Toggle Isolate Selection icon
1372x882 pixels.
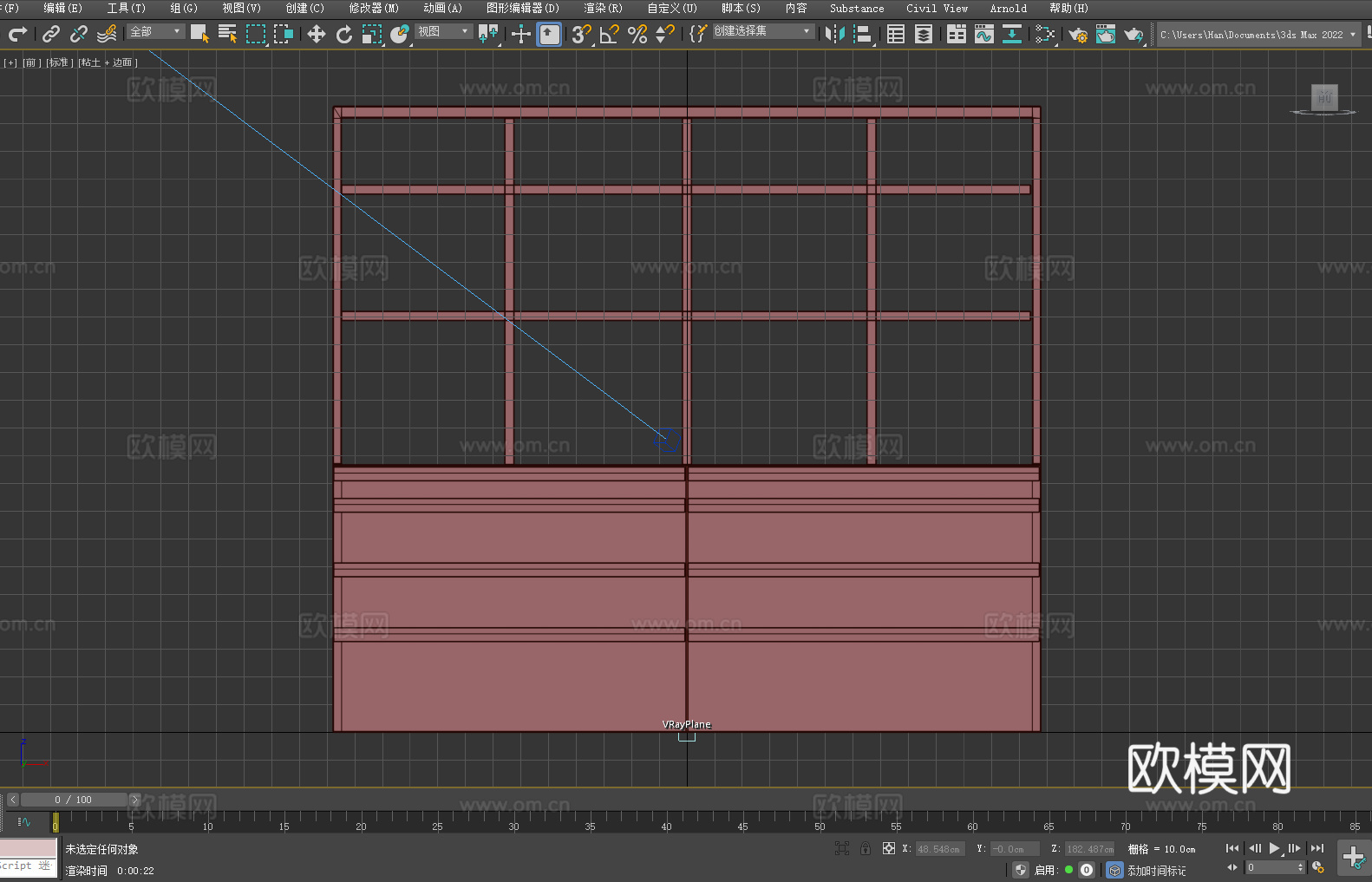pos(841,848)
